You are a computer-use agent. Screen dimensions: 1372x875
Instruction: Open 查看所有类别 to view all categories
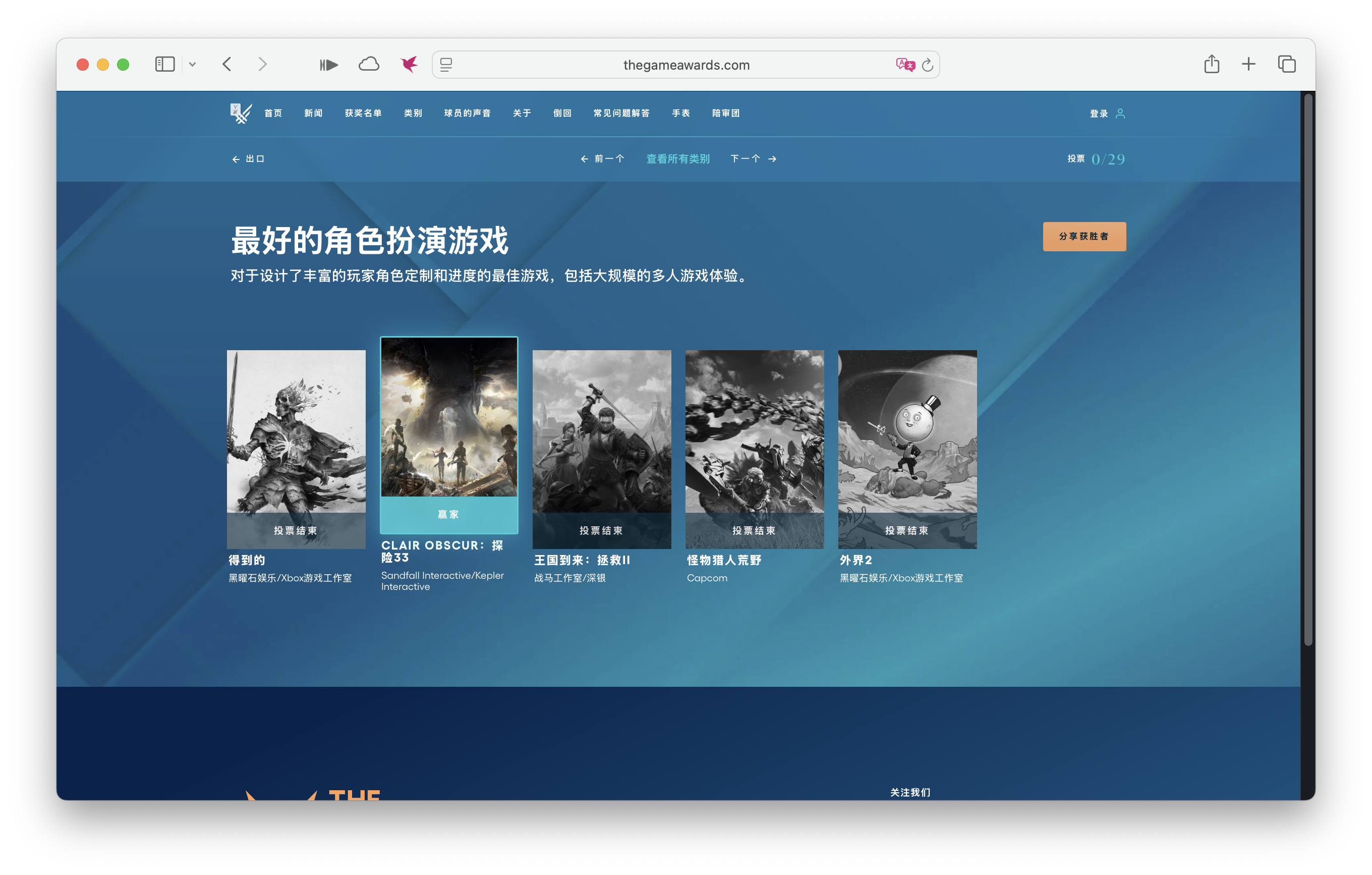tap(677, 159)
